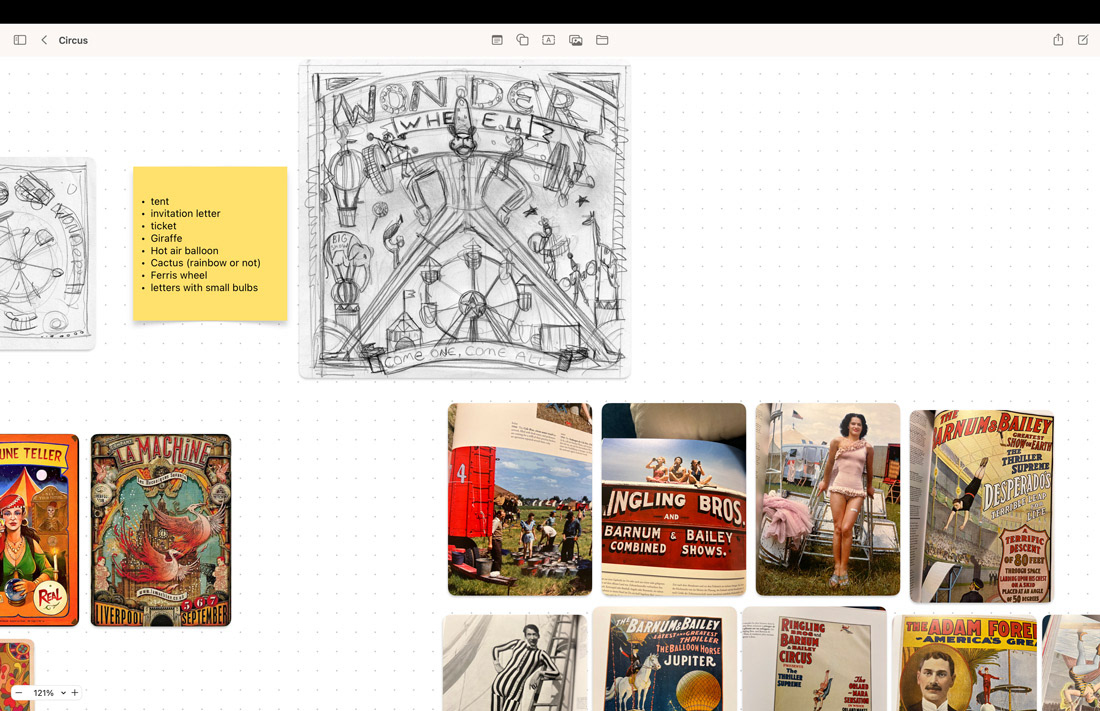1100x711 pixels.
Task: Click 'letters with small bulbs' line
Action: pyautogui.click(x=204, y=288)
